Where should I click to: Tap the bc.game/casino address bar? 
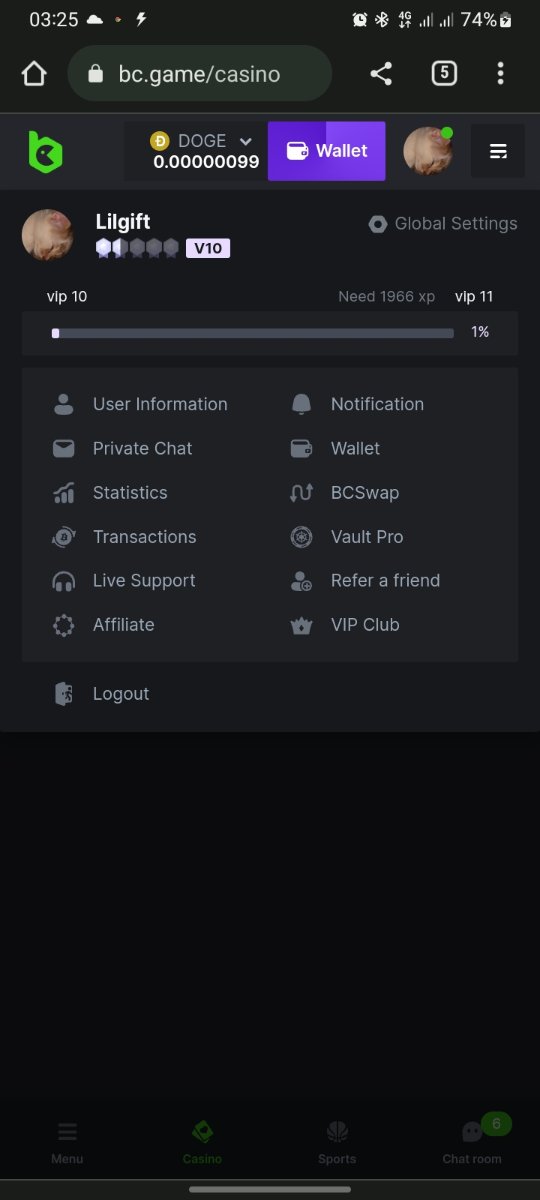point(199,73)
